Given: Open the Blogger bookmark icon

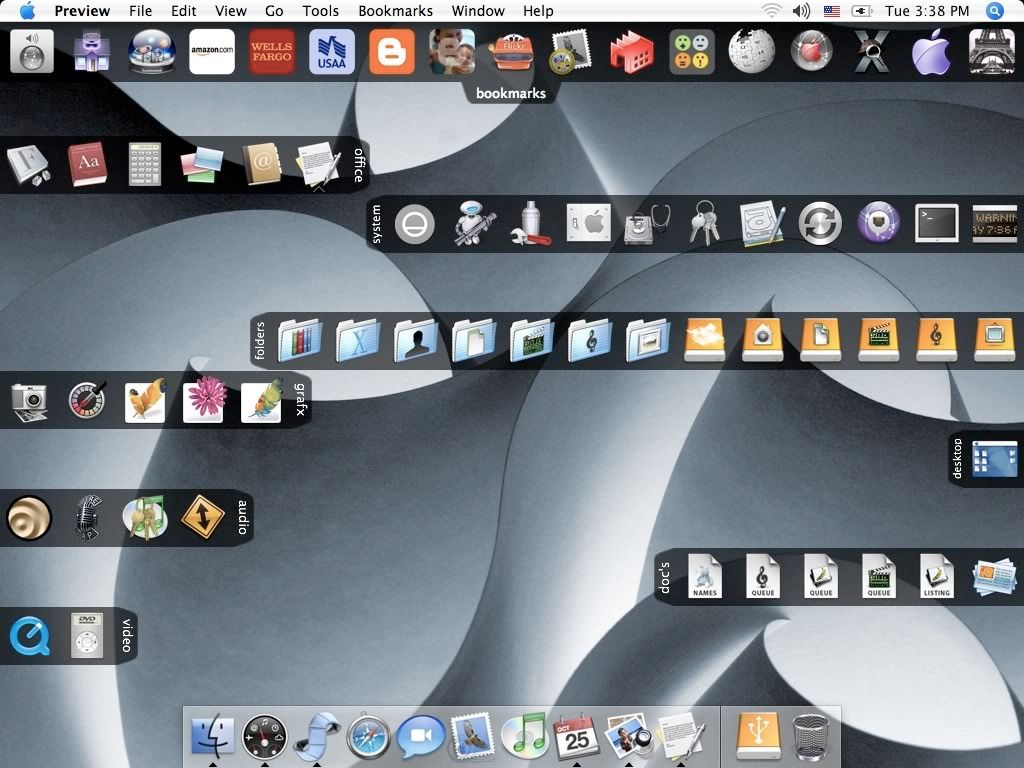Looking at the screenshot, I should pos(391,52).
